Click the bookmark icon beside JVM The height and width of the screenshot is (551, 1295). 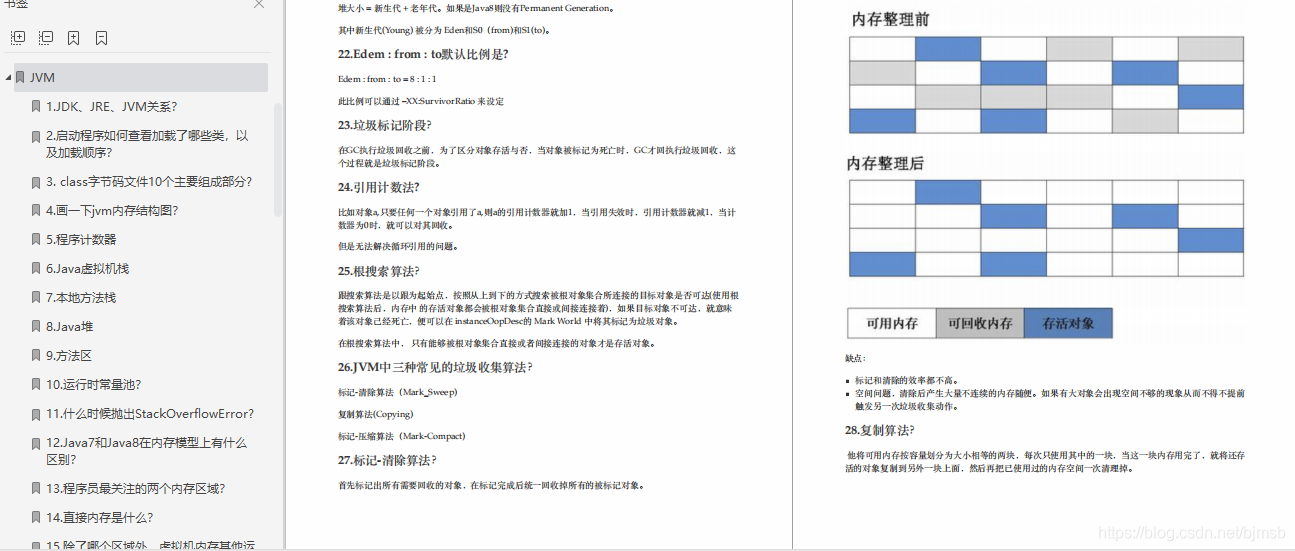(20, 78)
